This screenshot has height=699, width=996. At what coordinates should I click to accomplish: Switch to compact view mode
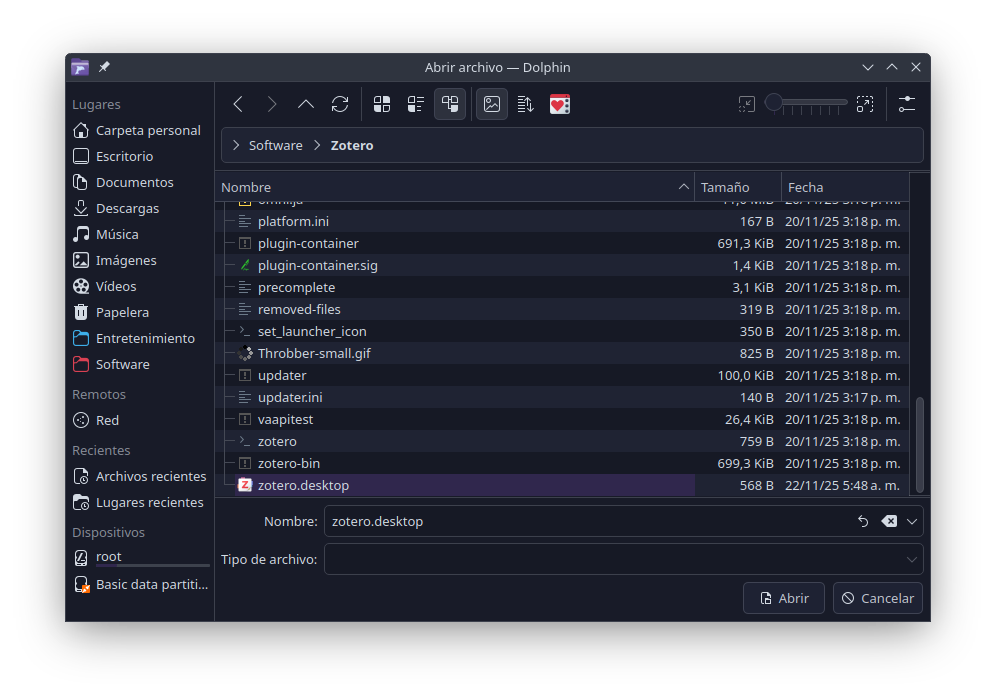click(416, 104)
